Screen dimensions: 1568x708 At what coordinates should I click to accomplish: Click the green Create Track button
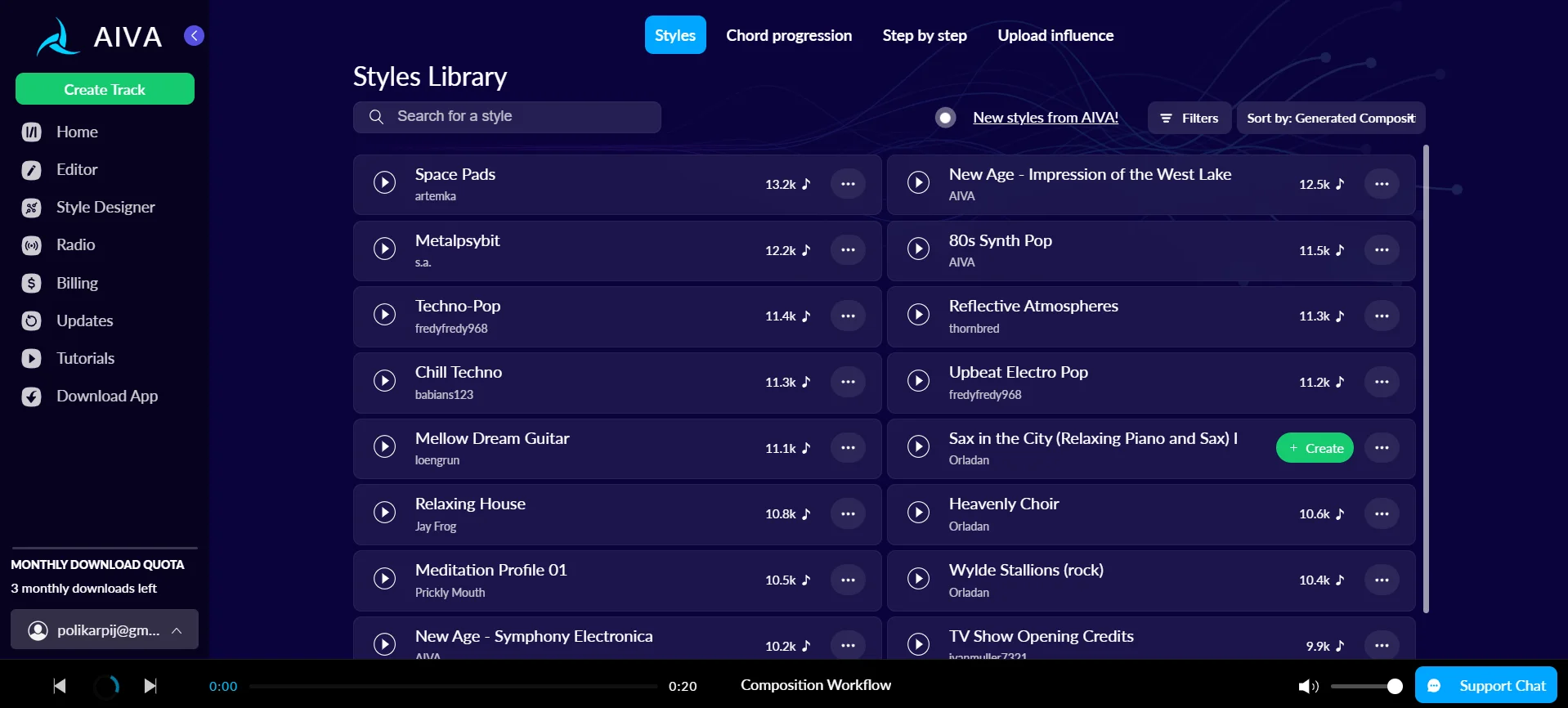[105, 89]
